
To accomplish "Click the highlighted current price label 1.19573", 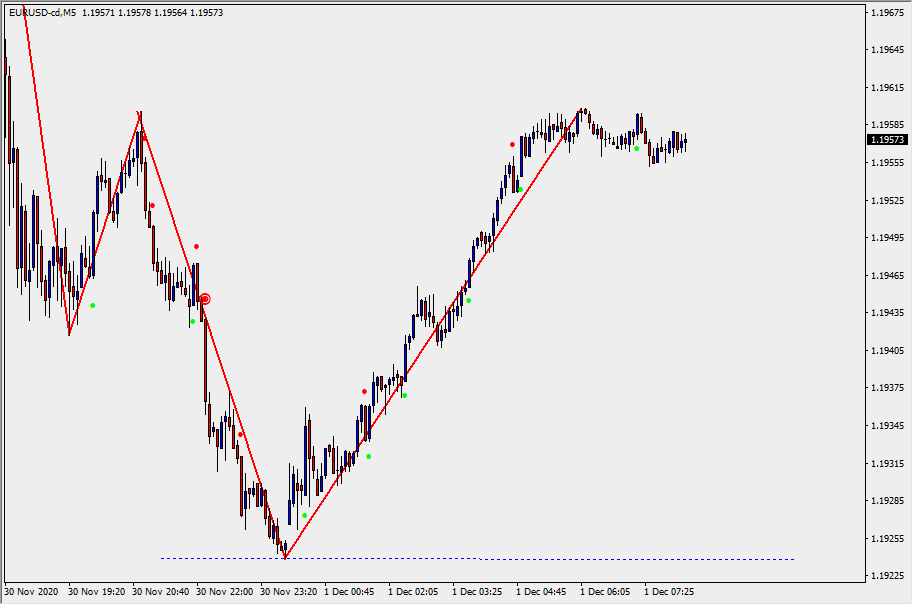I will (887, 140).
